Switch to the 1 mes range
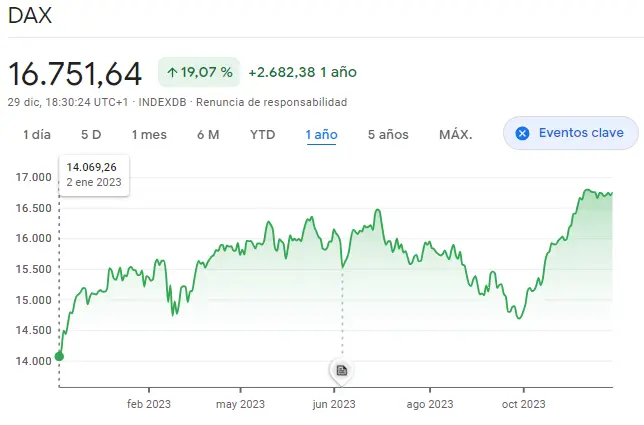 [149, 135]
